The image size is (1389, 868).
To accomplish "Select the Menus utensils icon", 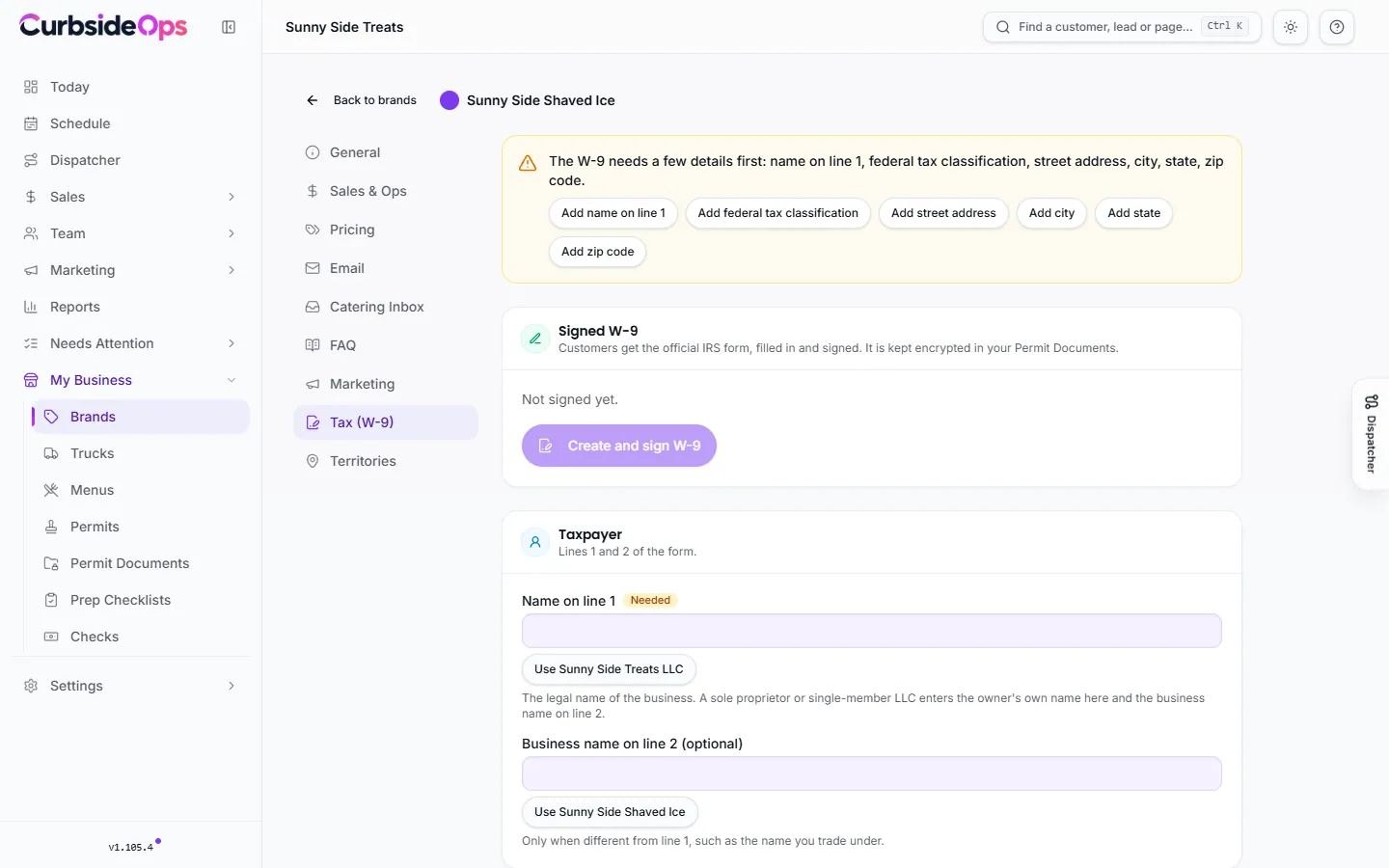I will [51, 490].
